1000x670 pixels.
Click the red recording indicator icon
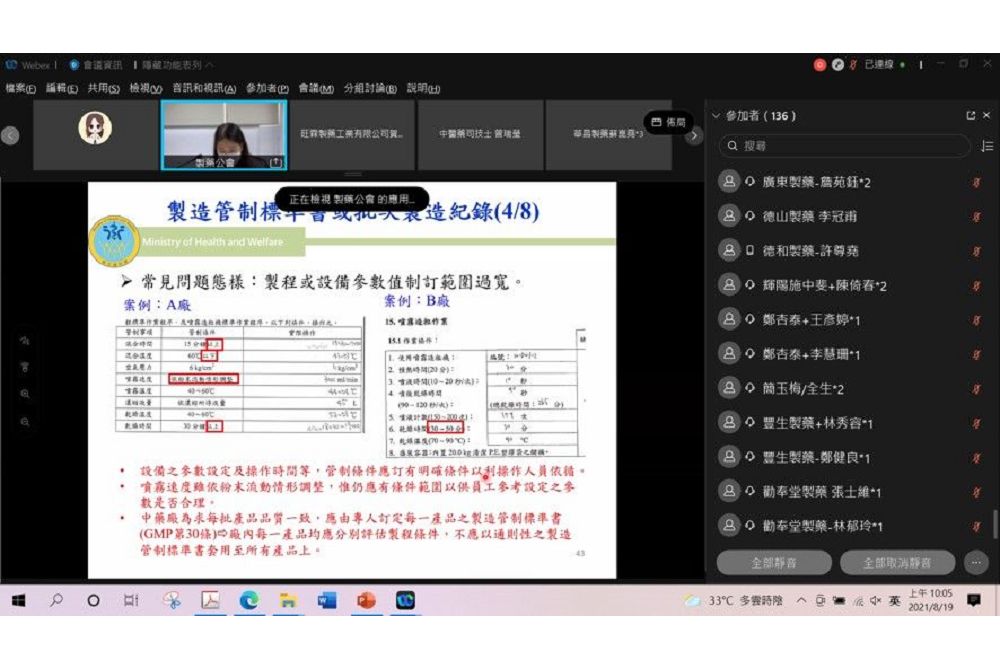click(819, 65)
